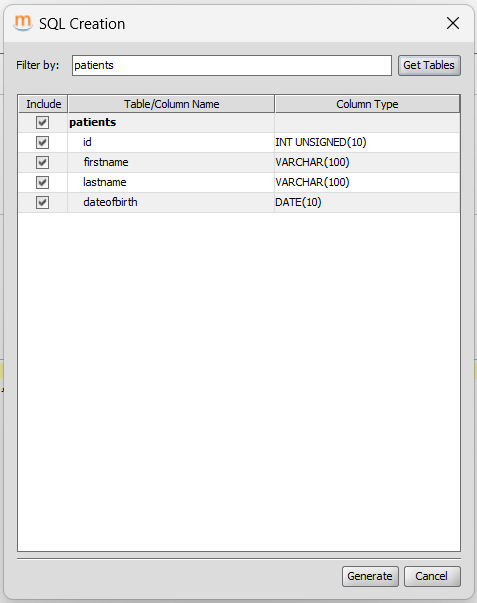Screen dimensions: 477x603
Task: Click the Include column header
Action: pyautogui.click(x=43, y=104)
